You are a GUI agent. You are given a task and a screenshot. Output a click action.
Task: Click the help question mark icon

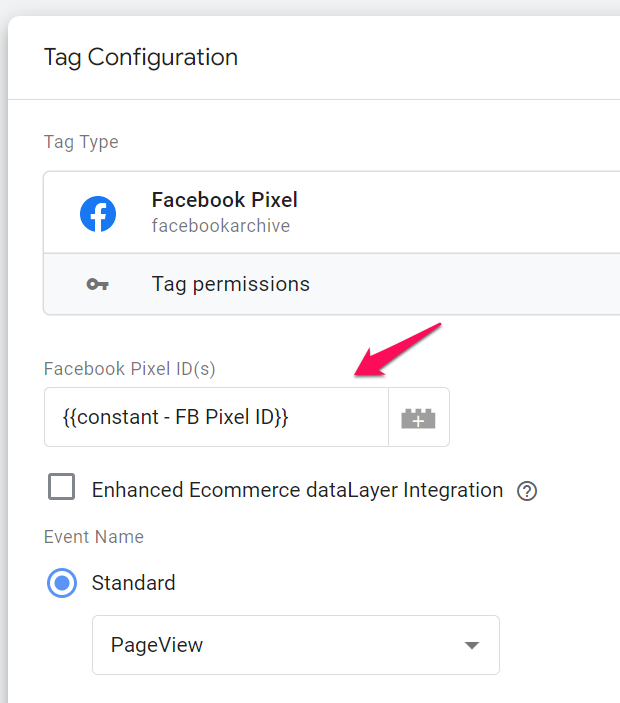pos(527,491)
